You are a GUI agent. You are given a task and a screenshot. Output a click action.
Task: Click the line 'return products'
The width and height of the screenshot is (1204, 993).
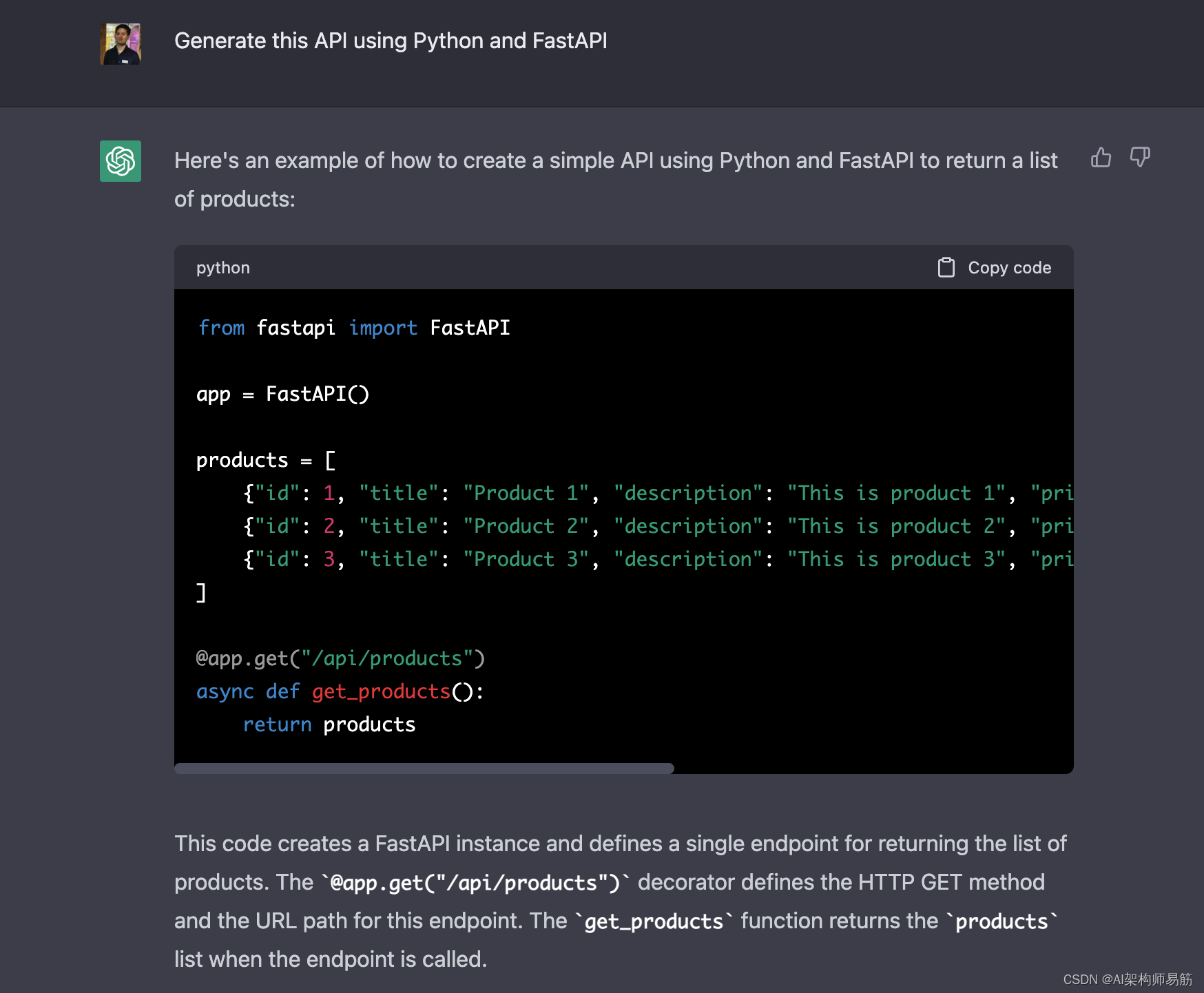329,724
